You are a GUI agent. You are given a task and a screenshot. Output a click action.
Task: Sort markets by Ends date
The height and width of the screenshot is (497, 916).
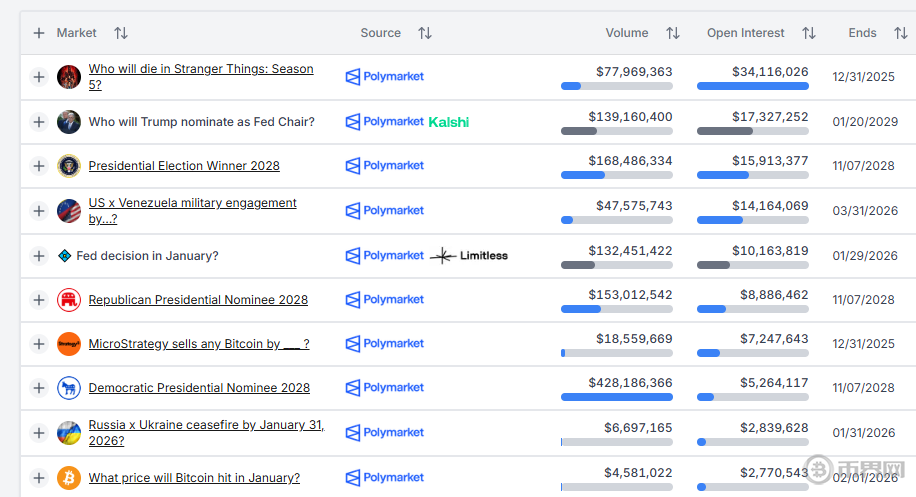(x=899, y=33)
